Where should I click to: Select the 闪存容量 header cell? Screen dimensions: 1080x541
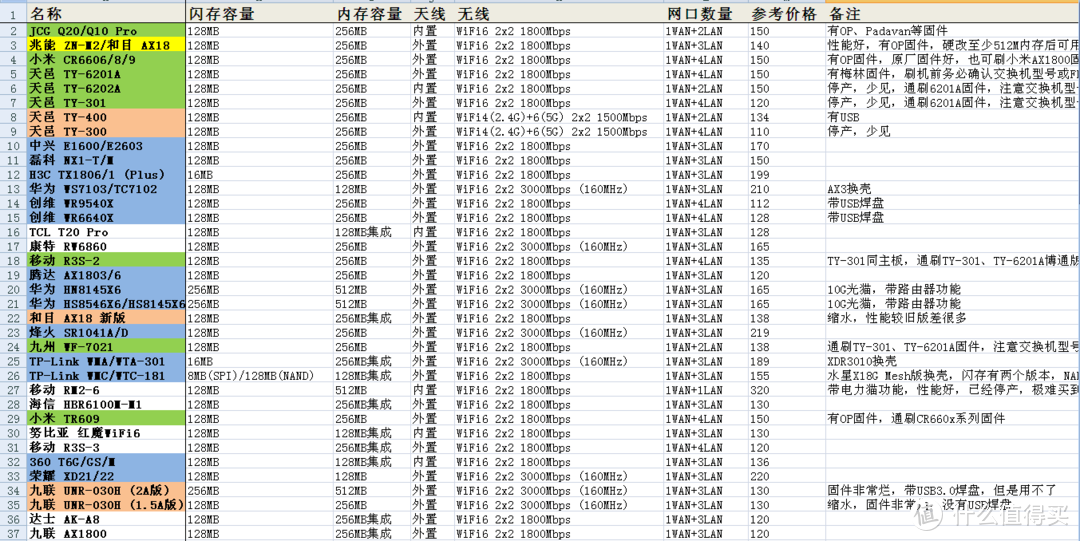(260, 14)
